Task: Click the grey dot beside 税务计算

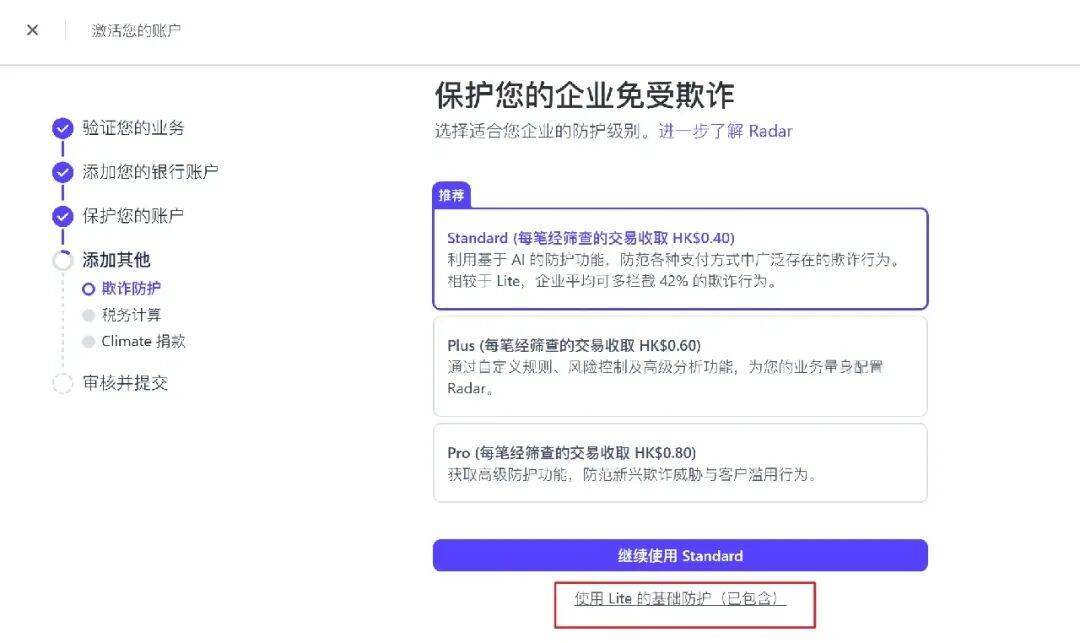Action: 88,315
